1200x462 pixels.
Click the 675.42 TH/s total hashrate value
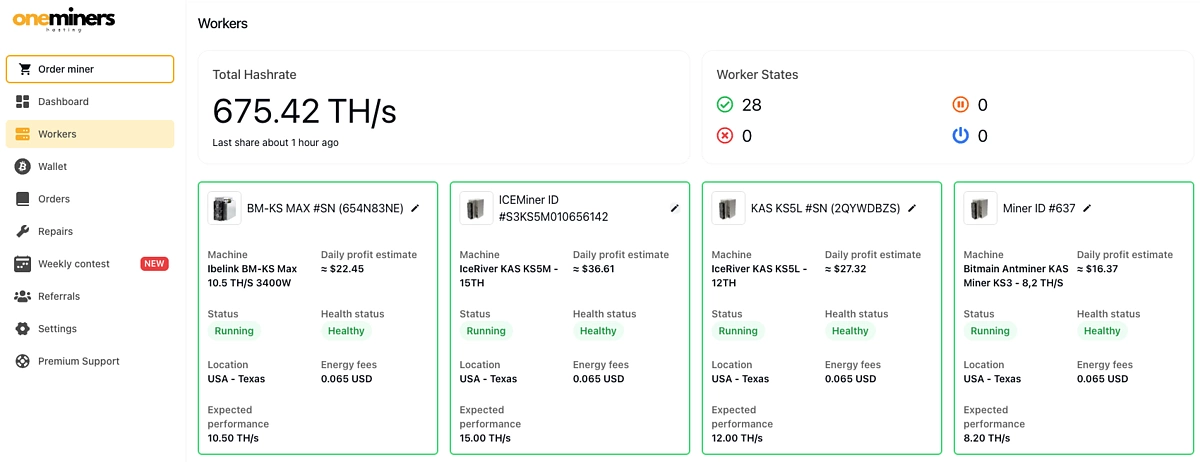[305, 111]
